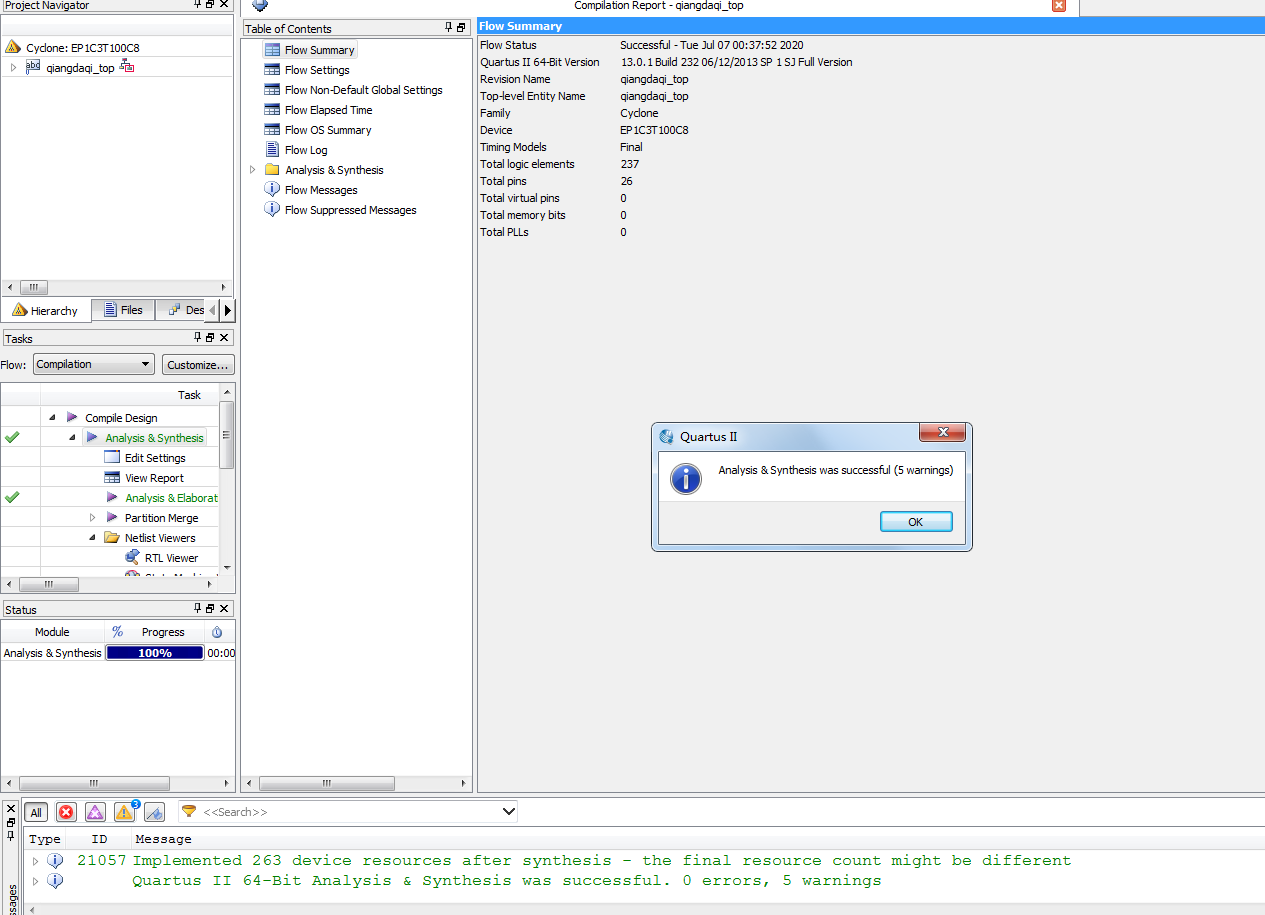The height and width of the screenshot is (915, 1265).
Task: Click the RTL Viewer icon
Action: (x=132, y=557)
